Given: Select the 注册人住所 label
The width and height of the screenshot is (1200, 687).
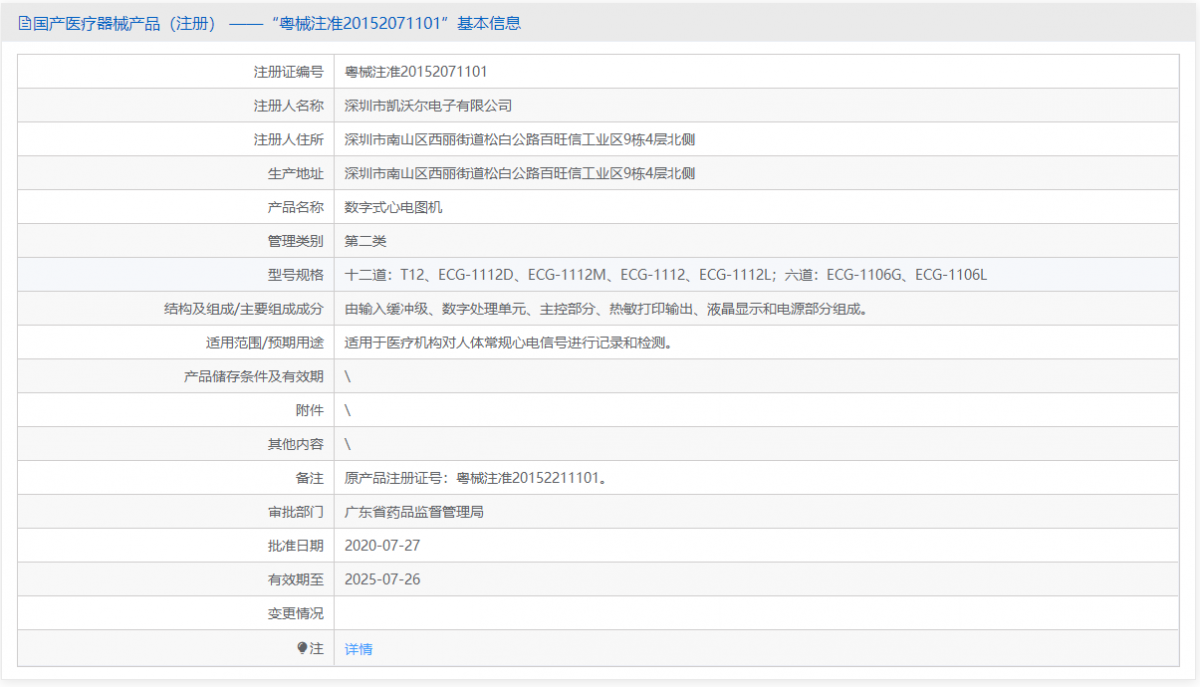Looking at the screenshot, I should tap(289, 140).
